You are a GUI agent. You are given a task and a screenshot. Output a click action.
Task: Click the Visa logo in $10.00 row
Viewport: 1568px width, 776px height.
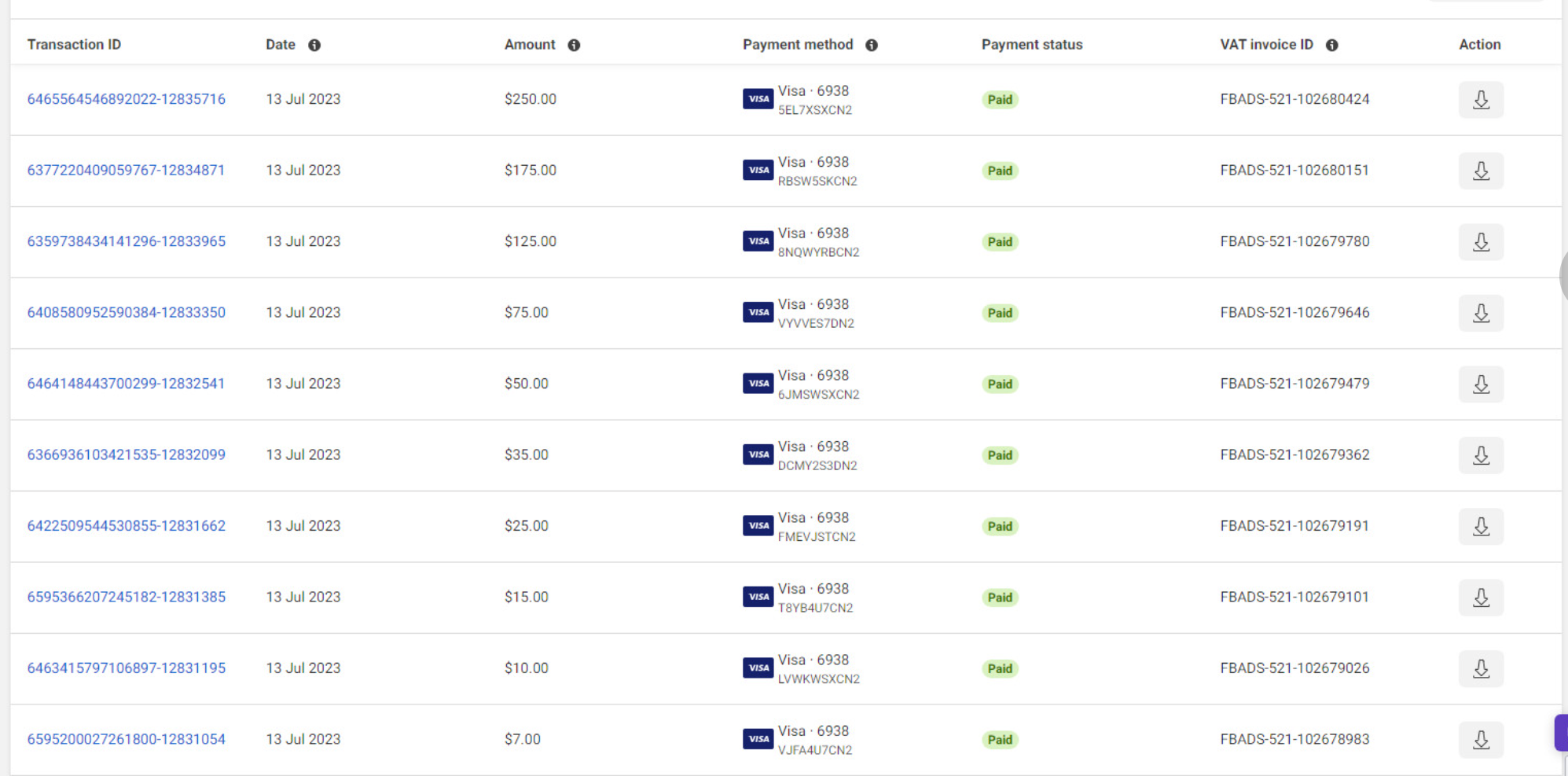(758, 668)
